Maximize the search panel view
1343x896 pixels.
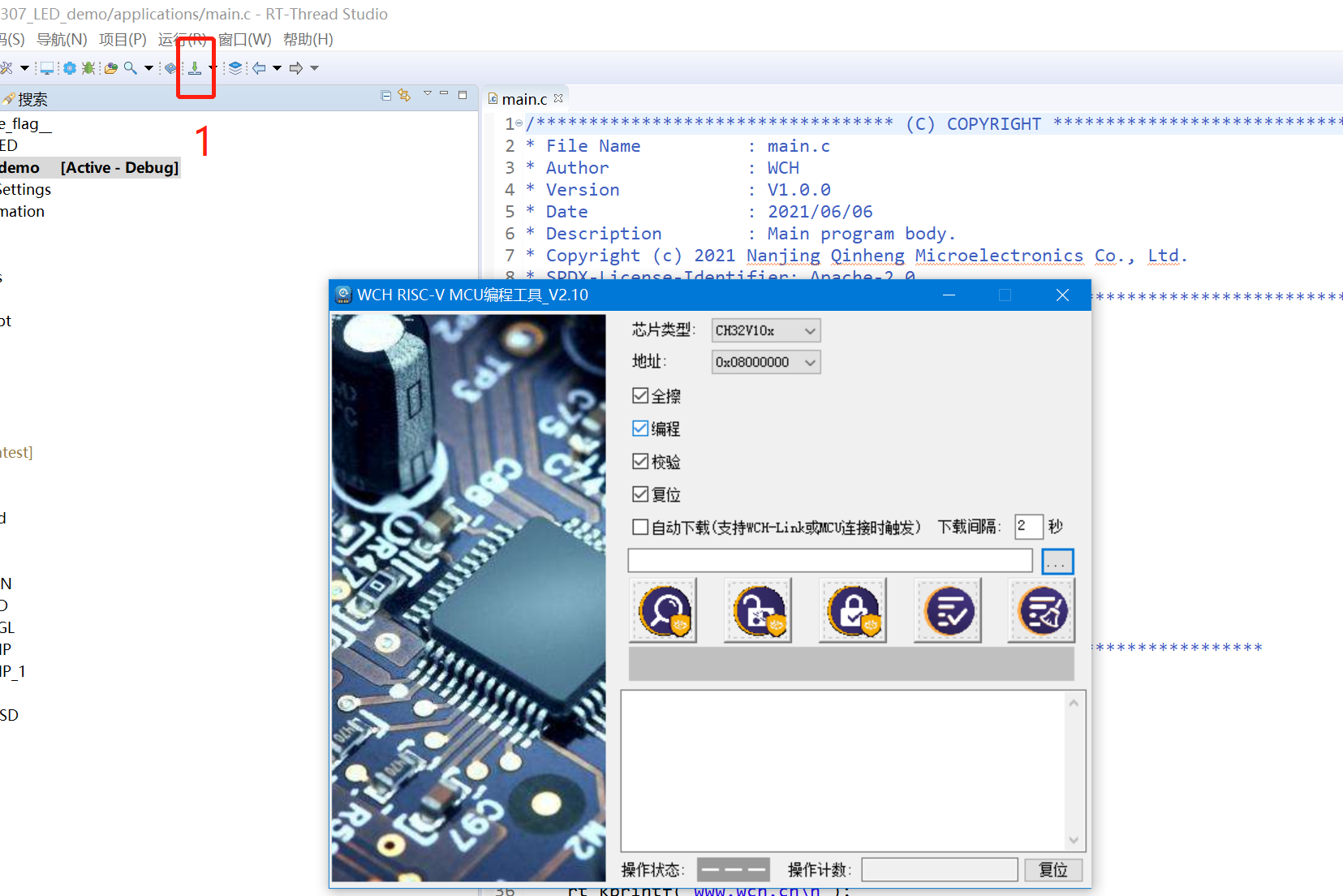pyautogui.click(x=463, y=95)
